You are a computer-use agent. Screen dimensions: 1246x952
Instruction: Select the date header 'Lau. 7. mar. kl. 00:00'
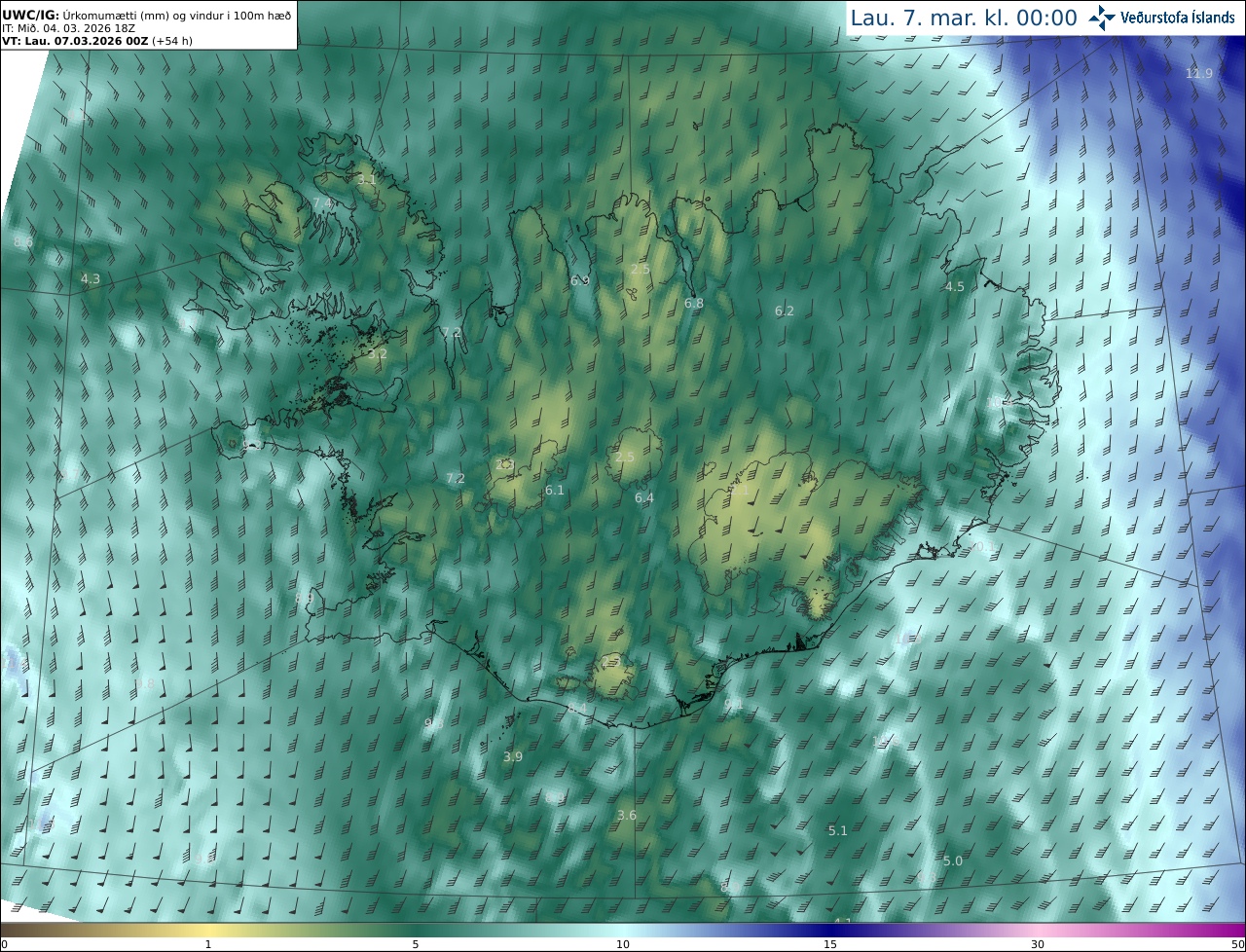(x=964, y=18)
